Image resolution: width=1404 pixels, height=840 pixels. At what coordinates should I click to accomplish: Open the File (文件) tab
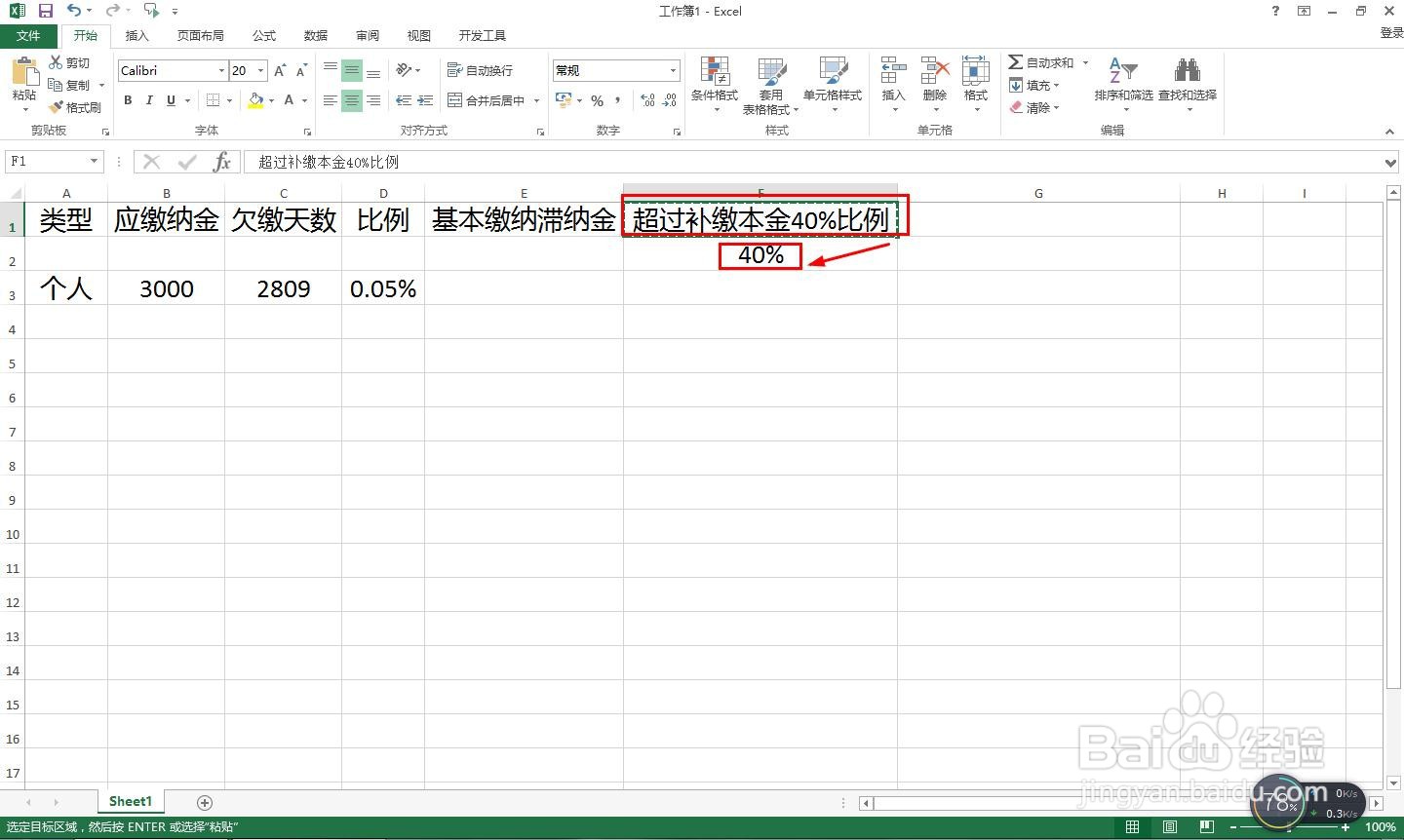[29, 35]
